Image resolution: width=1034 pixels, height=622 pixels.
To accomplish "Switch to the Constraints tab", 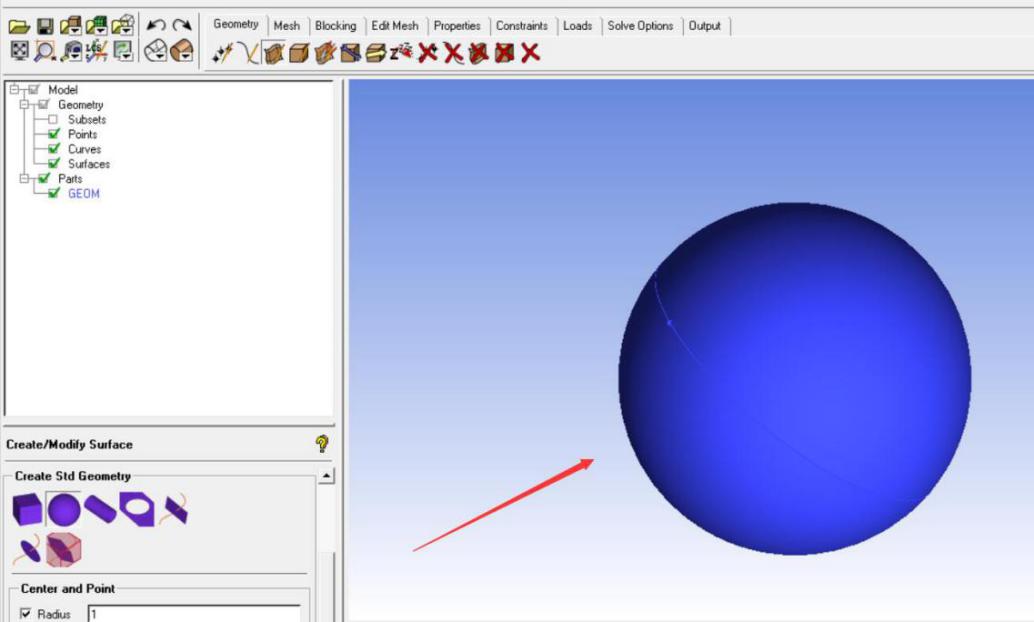I will click(522, 26).
